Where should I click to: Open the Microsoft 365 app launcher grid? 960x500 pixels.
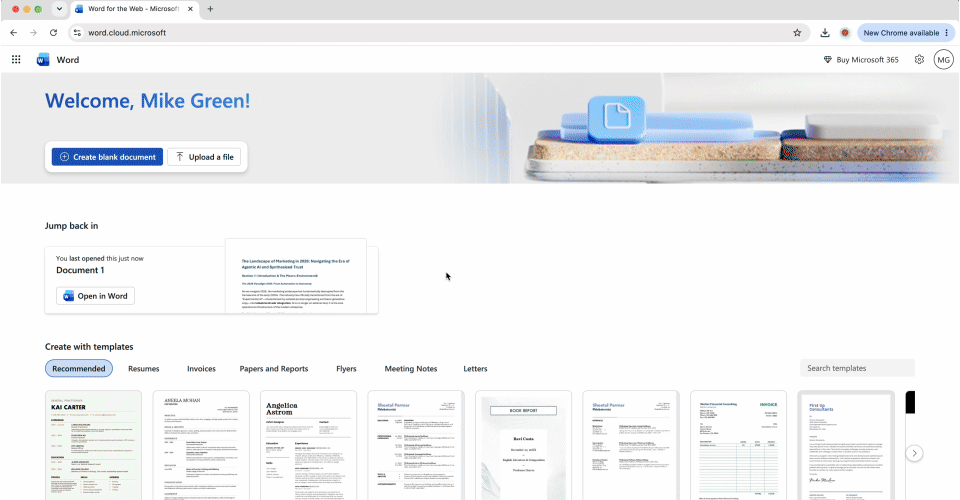pos(16,59)
